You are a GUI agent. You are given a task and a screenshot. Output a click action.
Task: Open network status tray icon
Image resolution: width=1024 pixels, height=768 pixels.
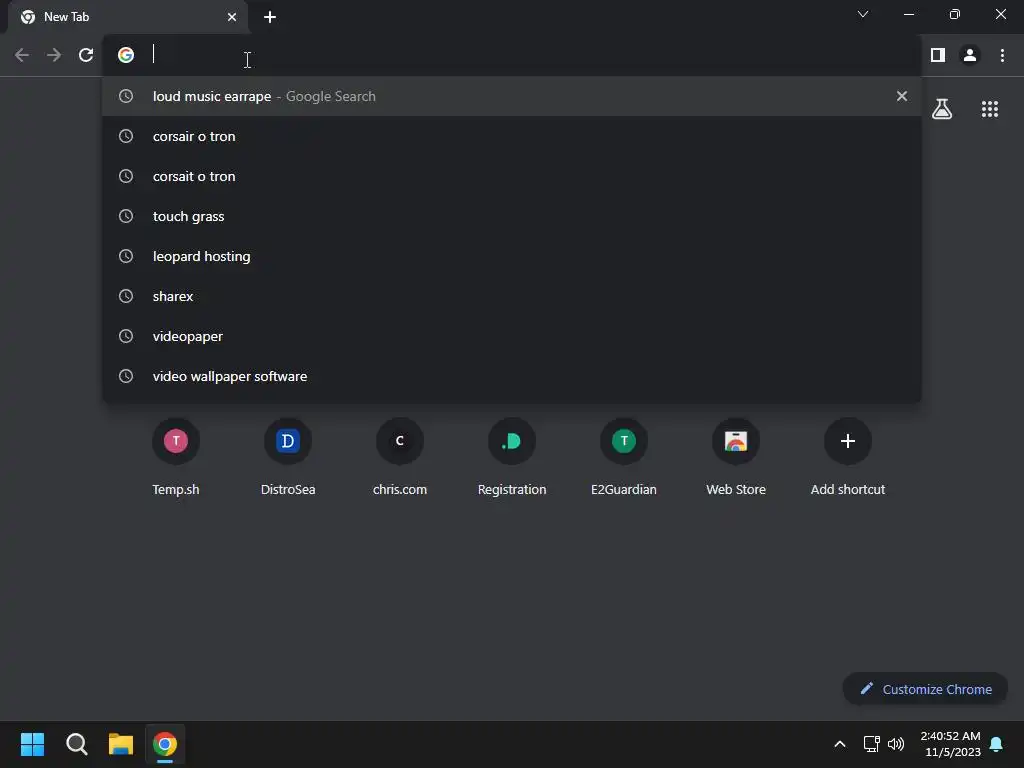[871, 744]
